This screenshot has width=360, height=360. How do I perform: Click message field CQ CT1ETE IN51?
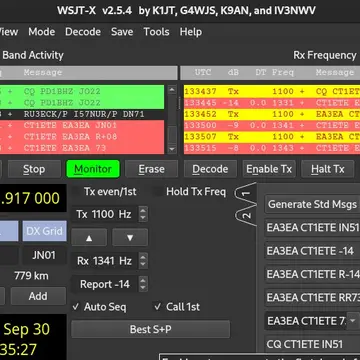tap(312, 344)
